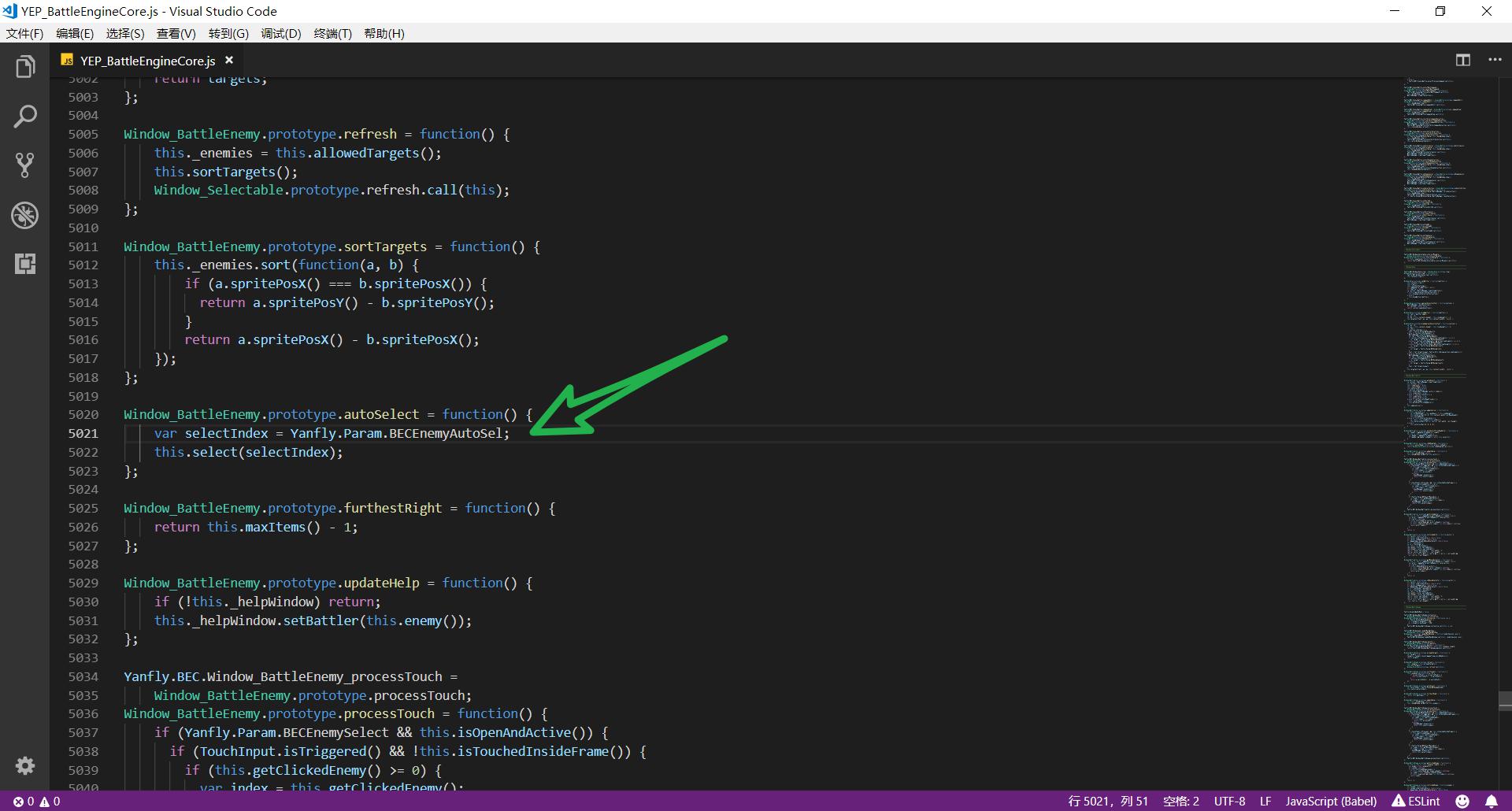Click setBattler call on line 5031

click(321, 620)
